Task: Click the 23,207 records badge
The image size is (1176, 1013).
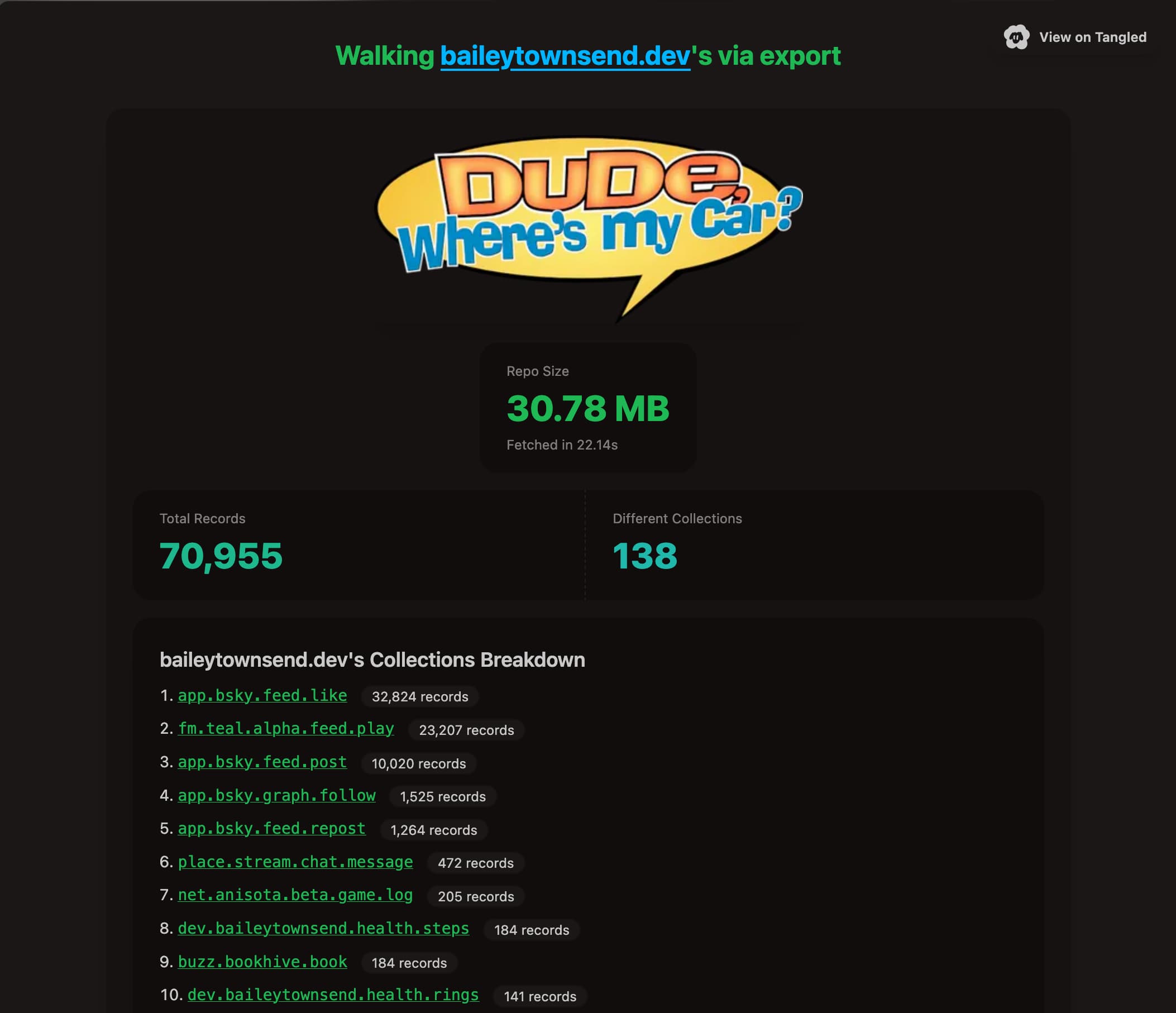Action: [466, 730]
